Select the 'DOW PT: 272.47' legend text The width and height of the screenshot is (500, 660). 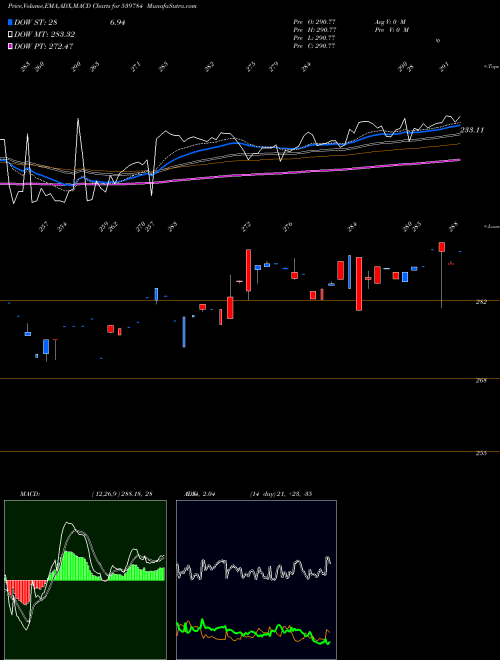click(x=44, y=46)
